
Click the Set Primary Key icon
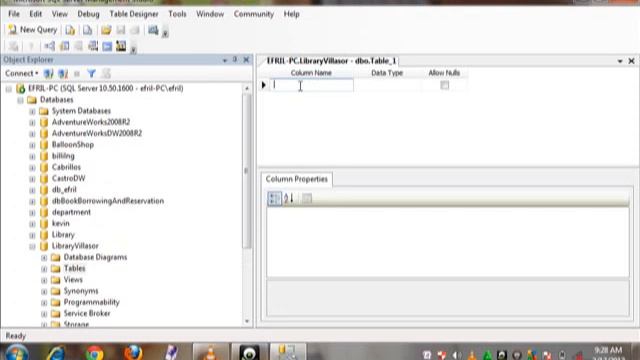pos(31,46)
